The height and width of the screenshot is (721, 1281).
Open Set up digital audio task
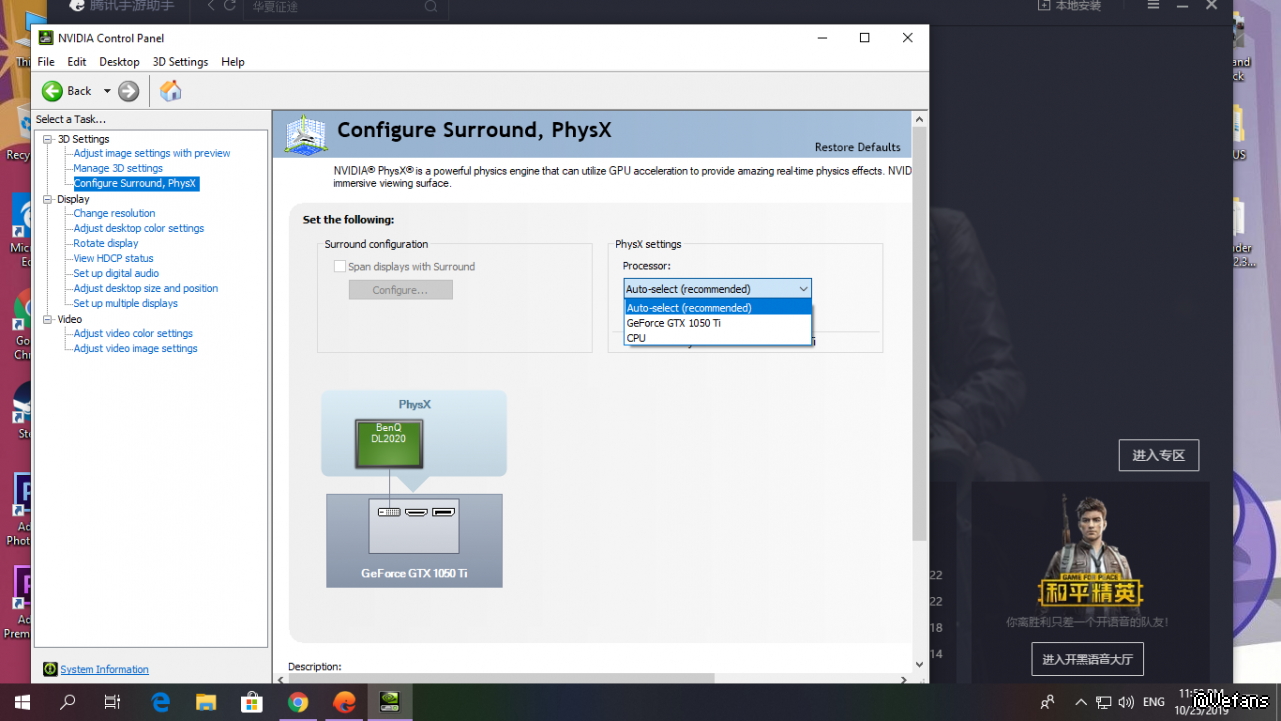click(116, 273)
